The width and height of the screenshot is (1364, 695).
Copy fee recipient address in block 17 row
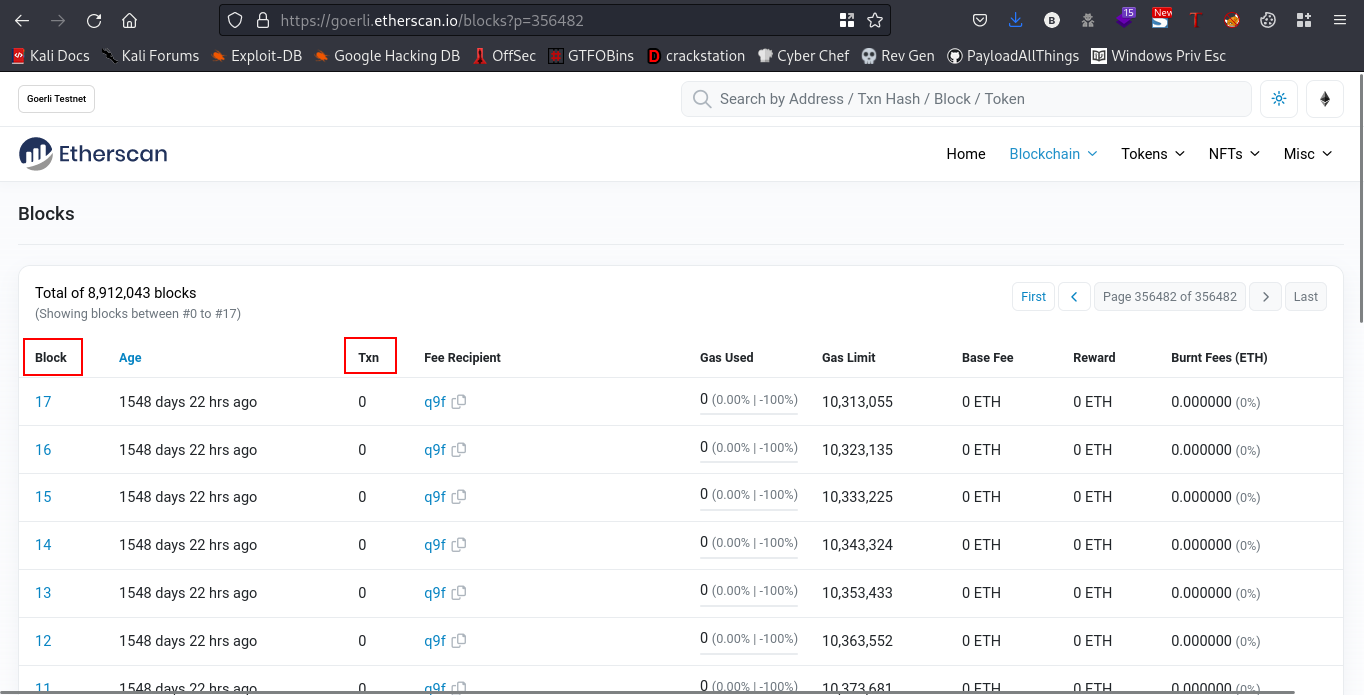tap(459, 402)
